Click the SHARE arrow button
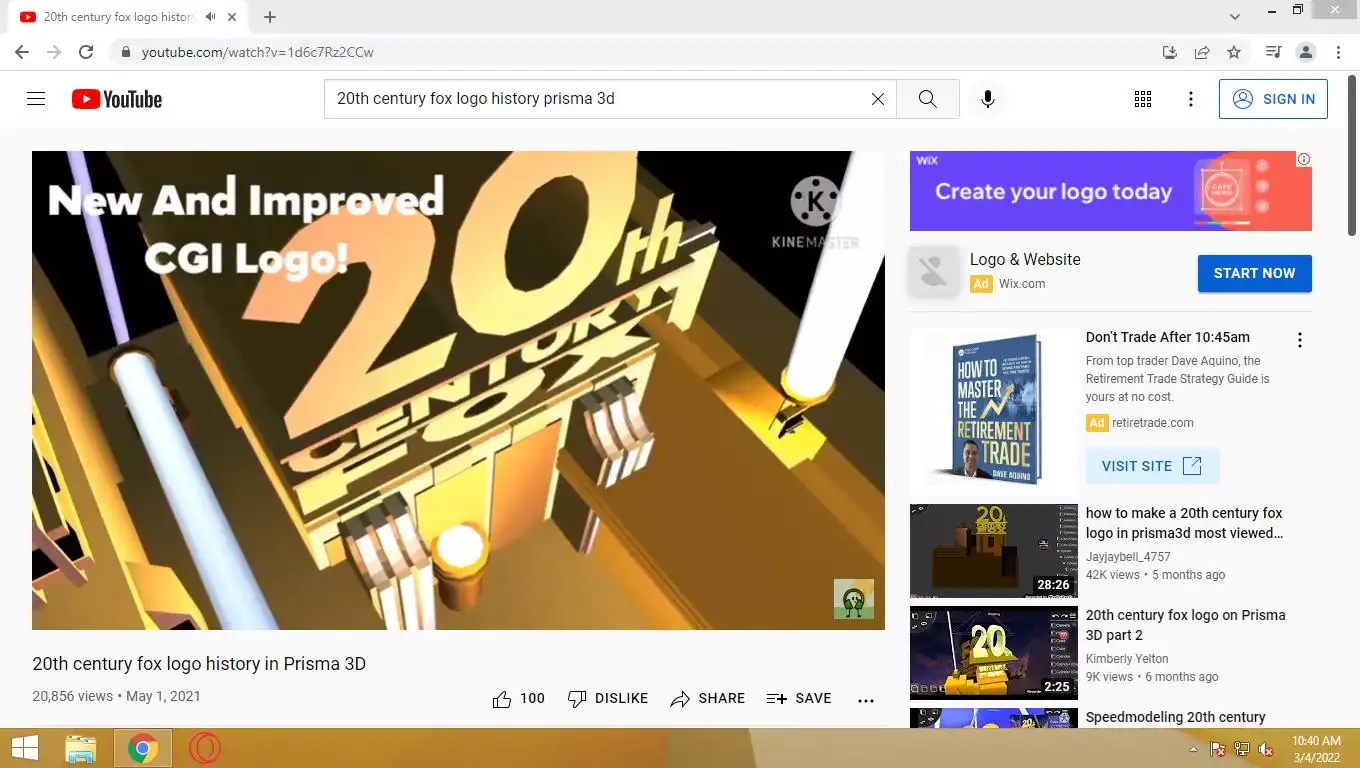The image size is (1360, 768). pyautogui.click(x=708, y=699)
